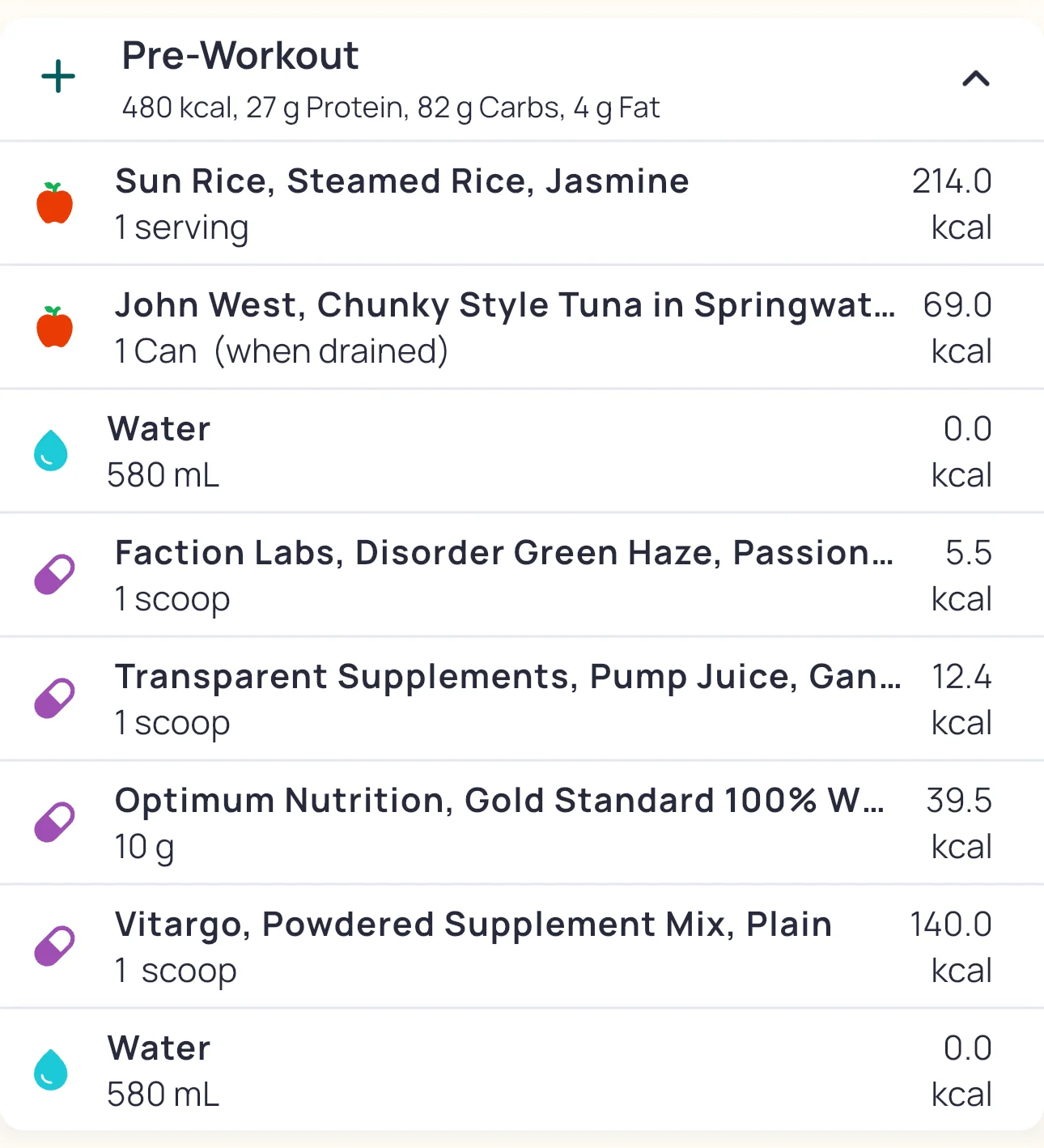Collapse the Pre-Workout meal section
Image resolution: width=1044 pixels, height=1148 pixels.
point(976,79)
